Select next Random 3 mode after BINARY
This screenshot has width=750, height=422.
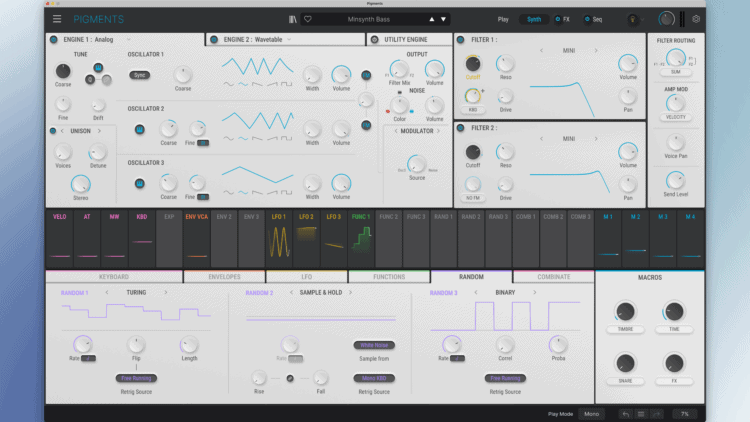click(535, 292)
